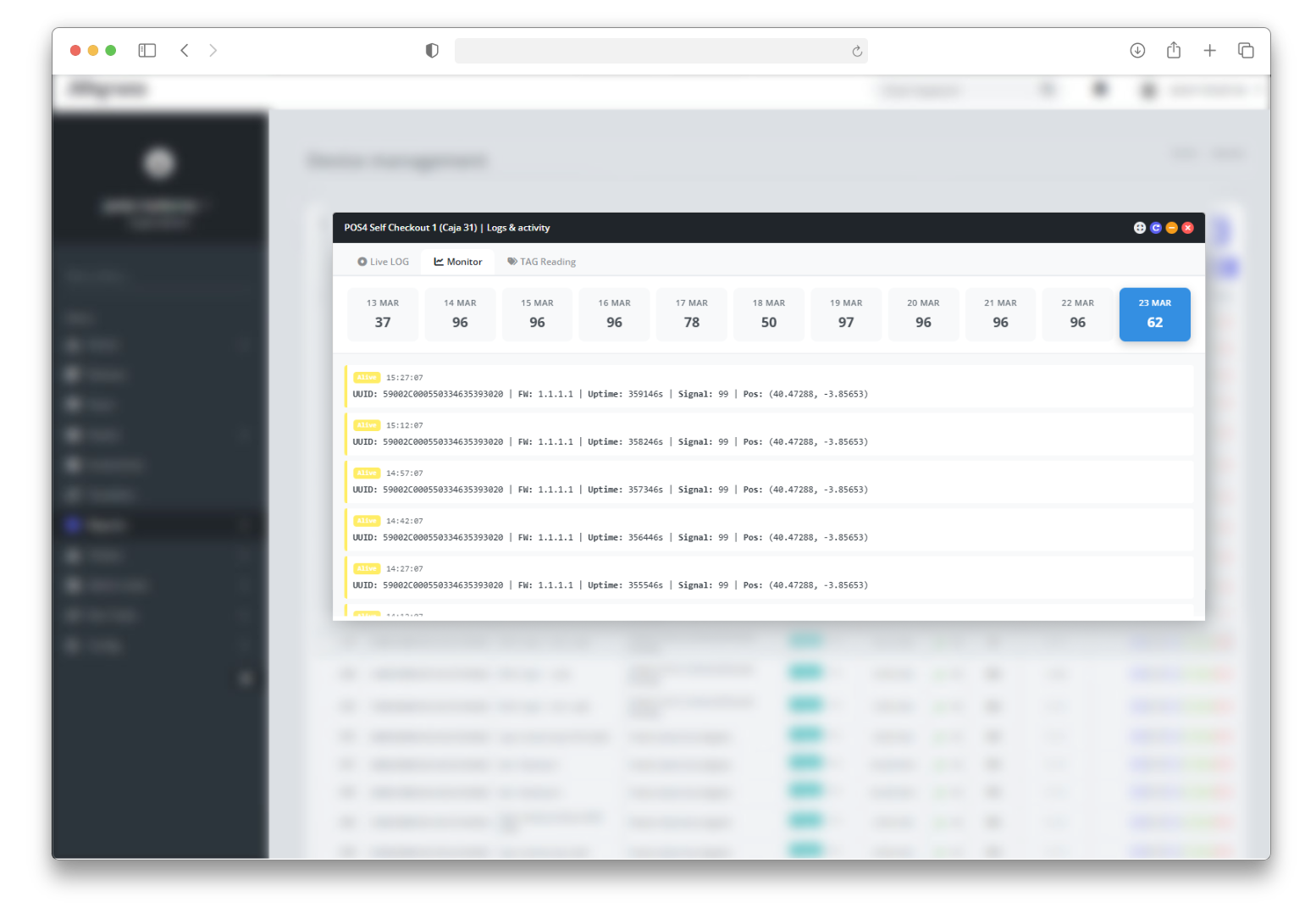Image resolution: width=1316 pixels, height=919 pixels.
Task: Open Safari downloads icon
Action: (x=1137, y=51)
